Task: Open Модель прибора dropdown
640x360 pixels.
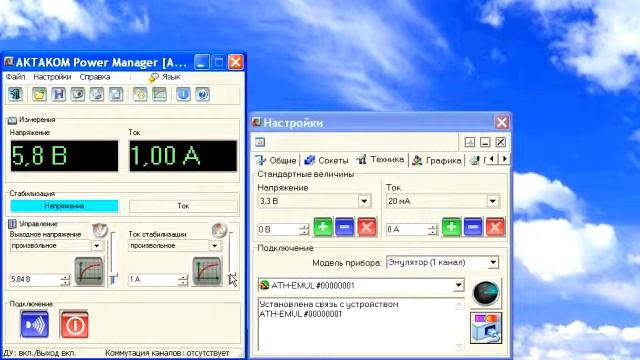Action: pyautogui.click(x=493, y=262)
